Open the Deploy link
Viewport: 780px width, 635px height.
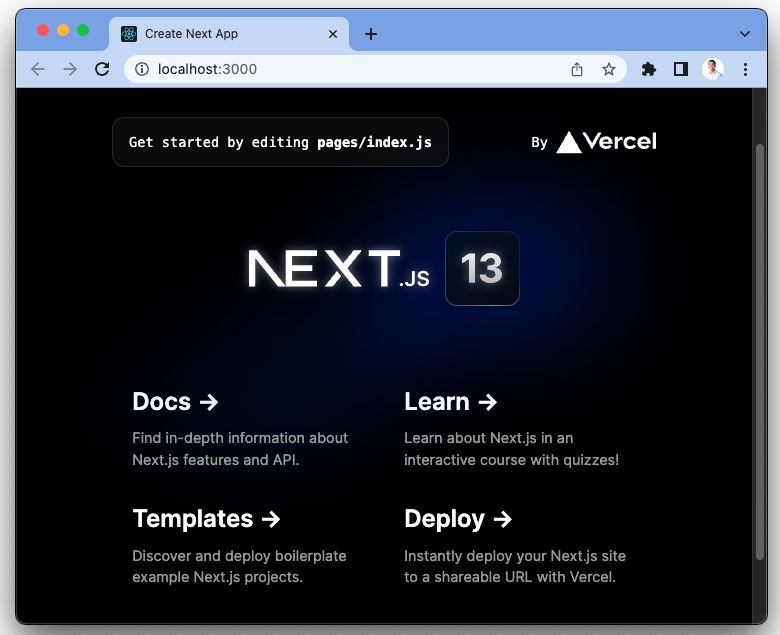(458, 519)
